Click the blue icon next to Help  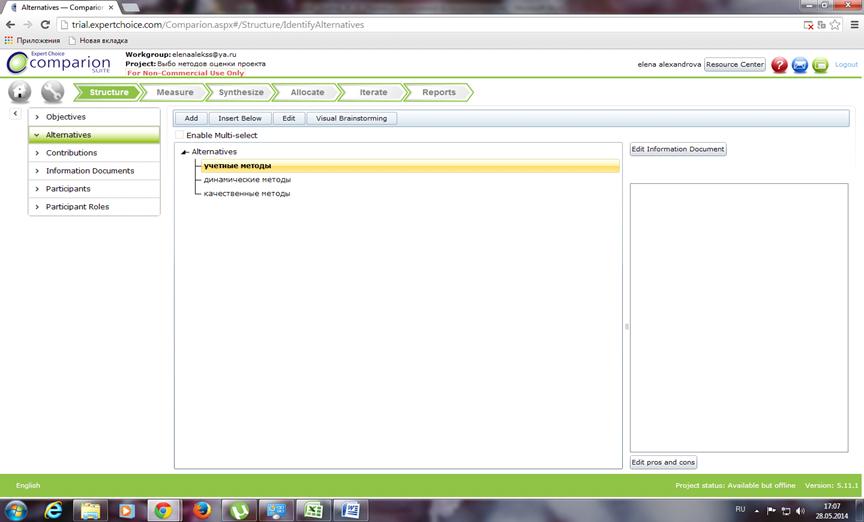point(800,65)
